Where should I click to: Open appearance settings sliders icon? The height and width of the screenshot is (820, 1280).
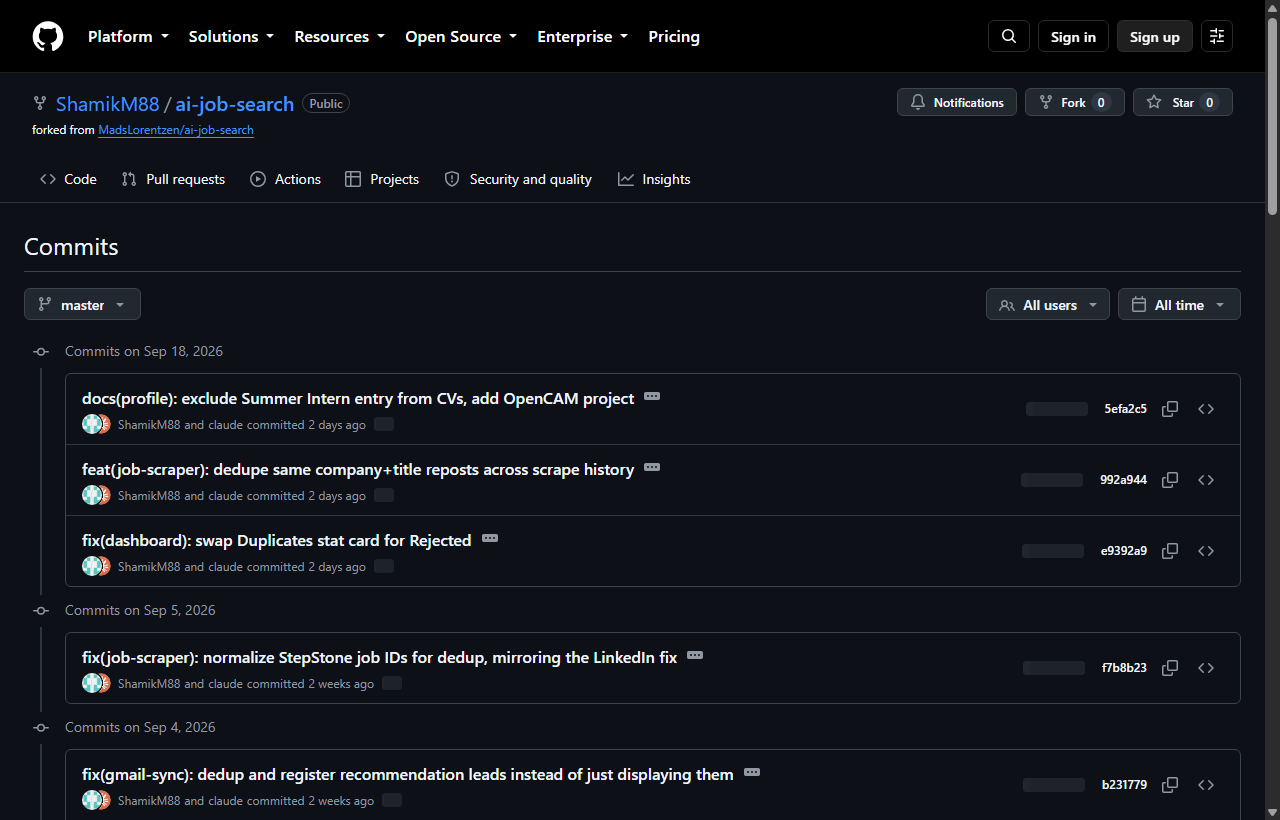coord(1217,37)
